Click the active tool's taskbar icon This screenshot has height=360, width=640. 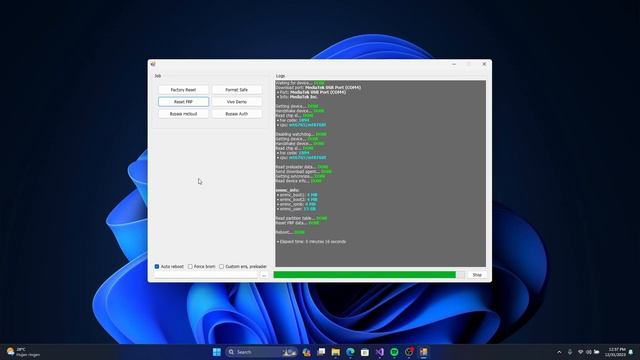424,352
